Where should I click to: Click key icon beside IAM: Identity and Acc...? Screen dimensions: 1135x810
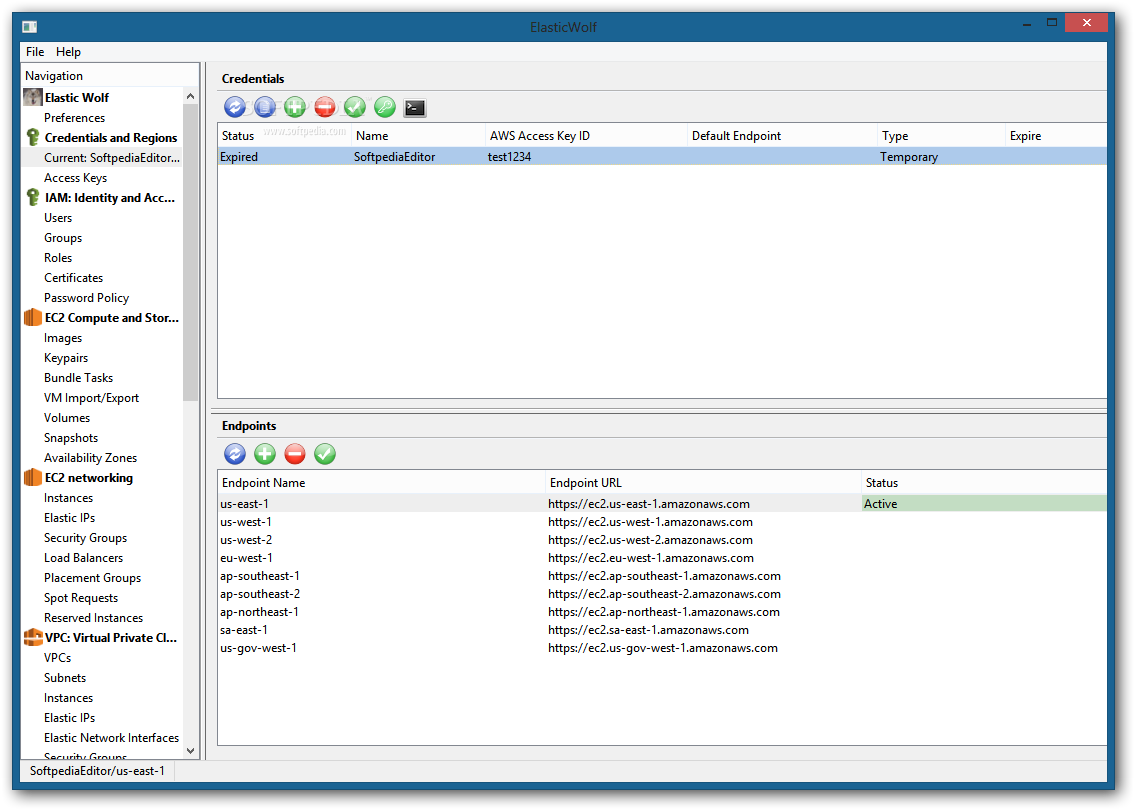(33, 197)
